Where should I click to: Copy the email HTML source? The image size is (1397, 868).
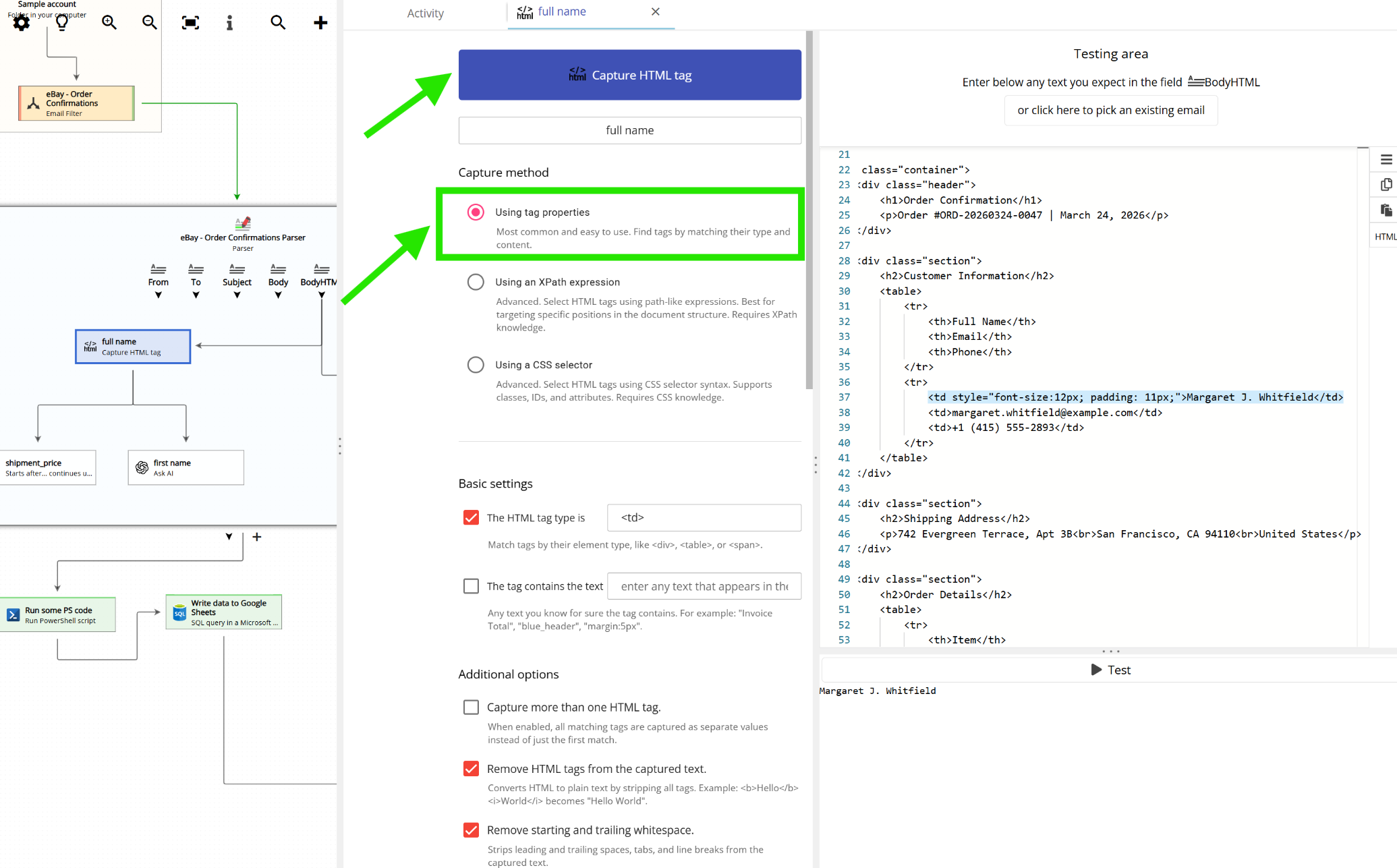(x=1386, y=184)
